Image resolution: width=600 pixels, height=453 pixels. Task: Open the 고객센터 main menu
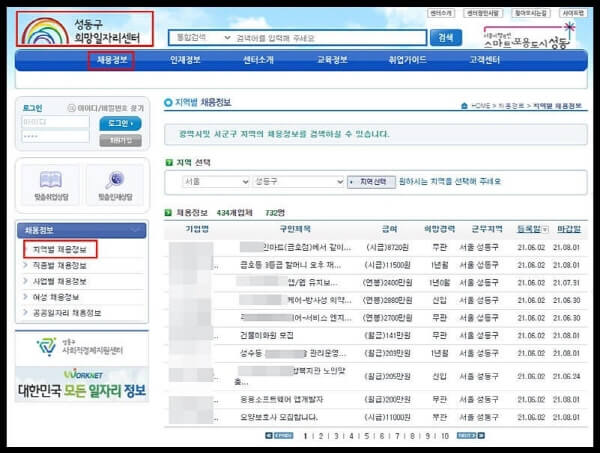(484, 60)
